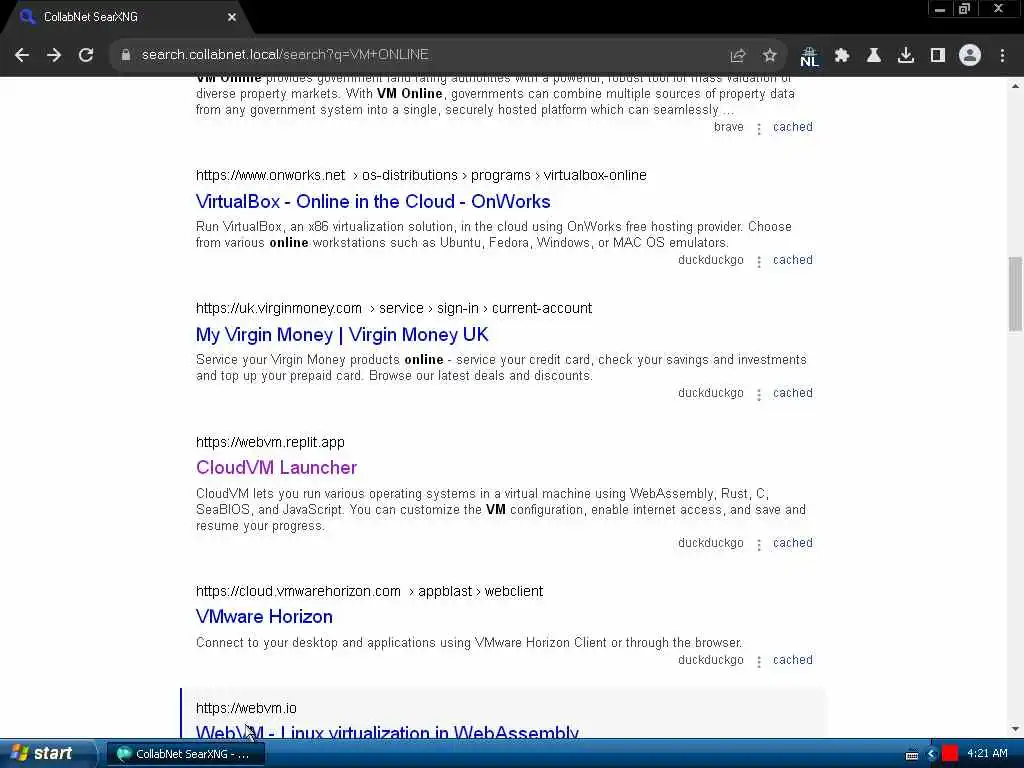
Task: Open cached version of VirtualBox result
Action: (793, 260)
